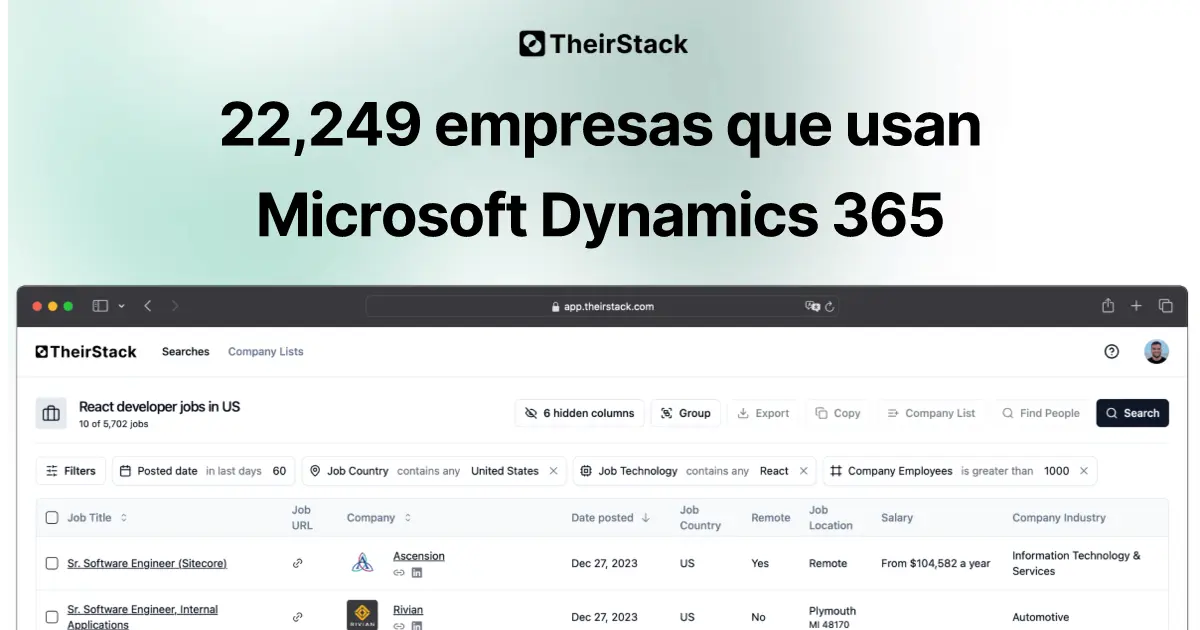Click the Copy button
1200x630 pixels.
coord(838,413)
